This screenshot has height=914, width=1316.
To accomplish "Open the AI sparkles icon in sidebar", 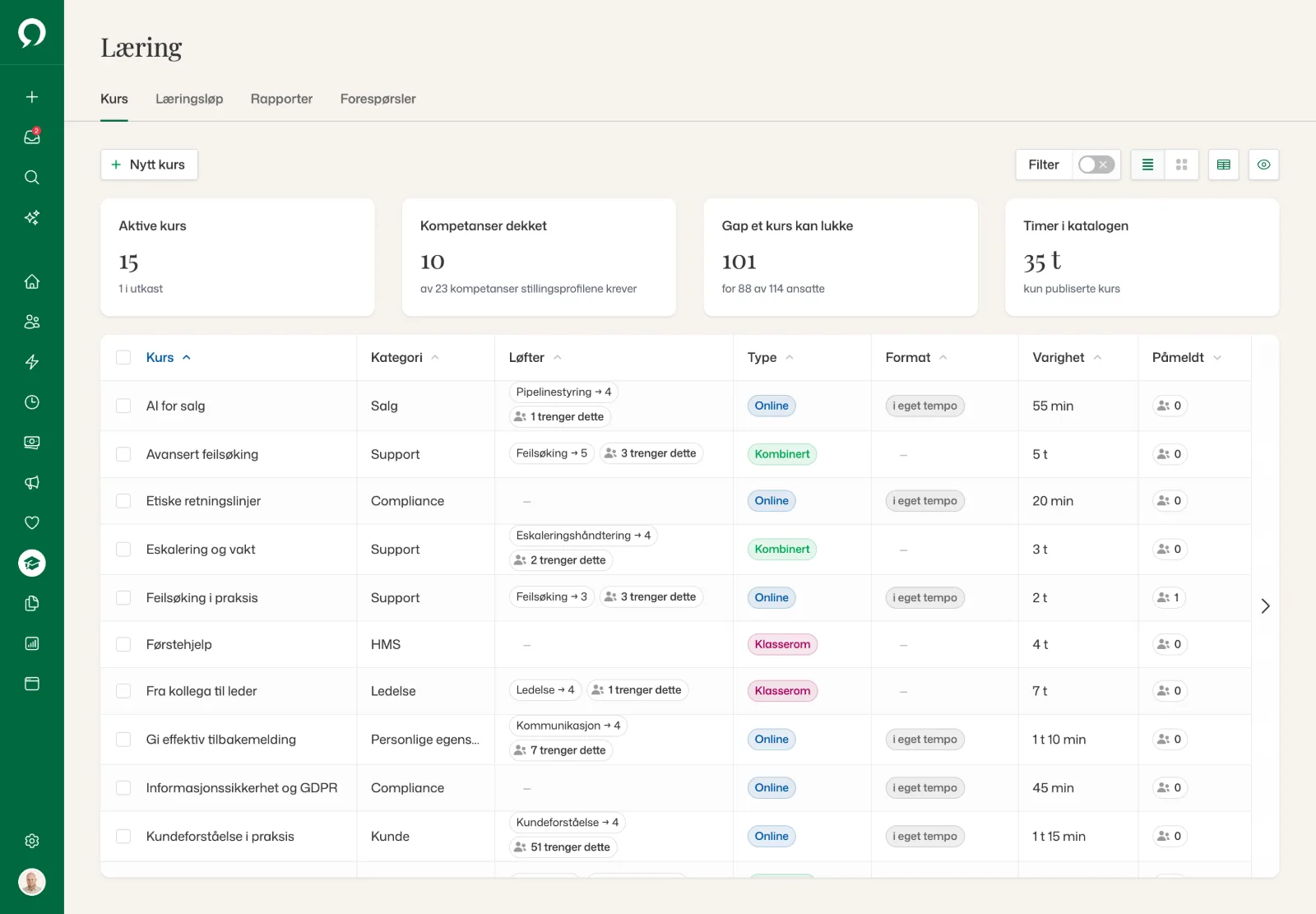I will 32,217.
